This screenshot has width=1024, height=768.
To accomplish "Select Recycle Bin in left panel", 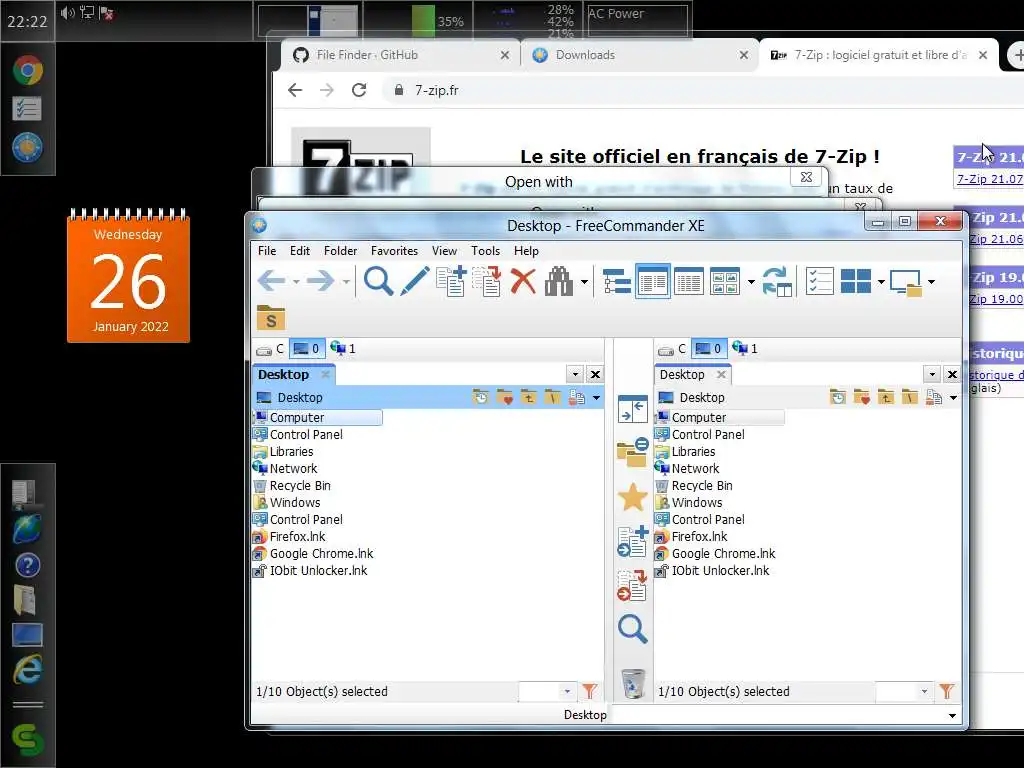I will click(x=300, y=486).
